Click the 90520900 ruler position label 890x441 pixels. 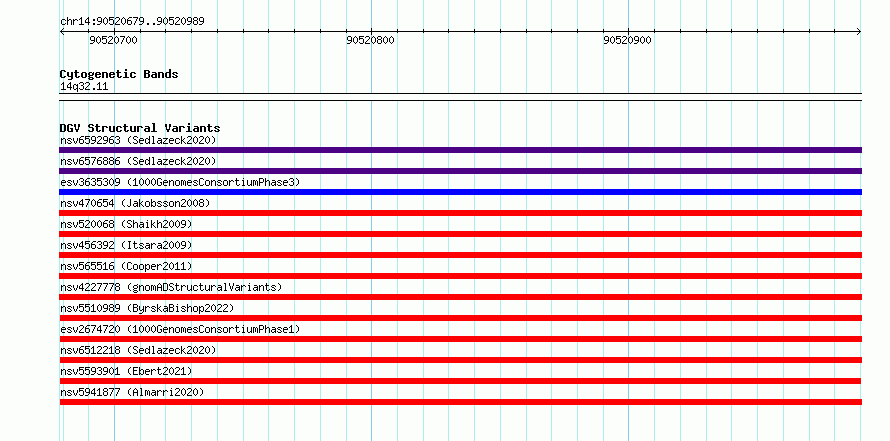pos(627,40)
